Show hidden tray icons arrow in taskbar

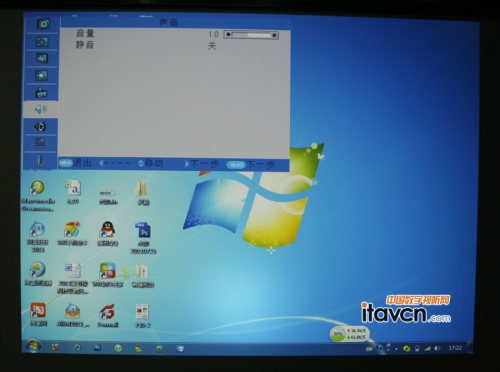click(396, 349)
